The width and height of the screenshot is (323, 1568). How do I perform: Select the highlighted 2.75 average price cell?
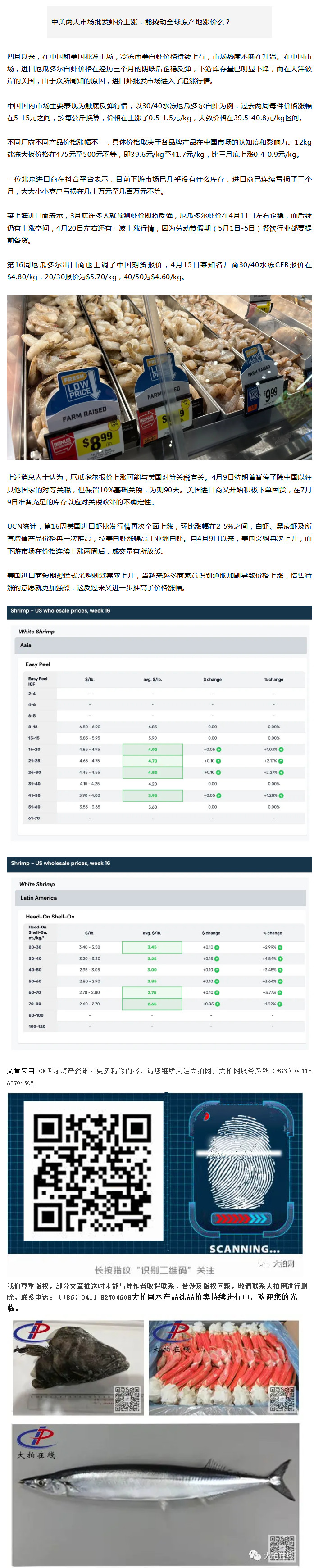point(152,992)
